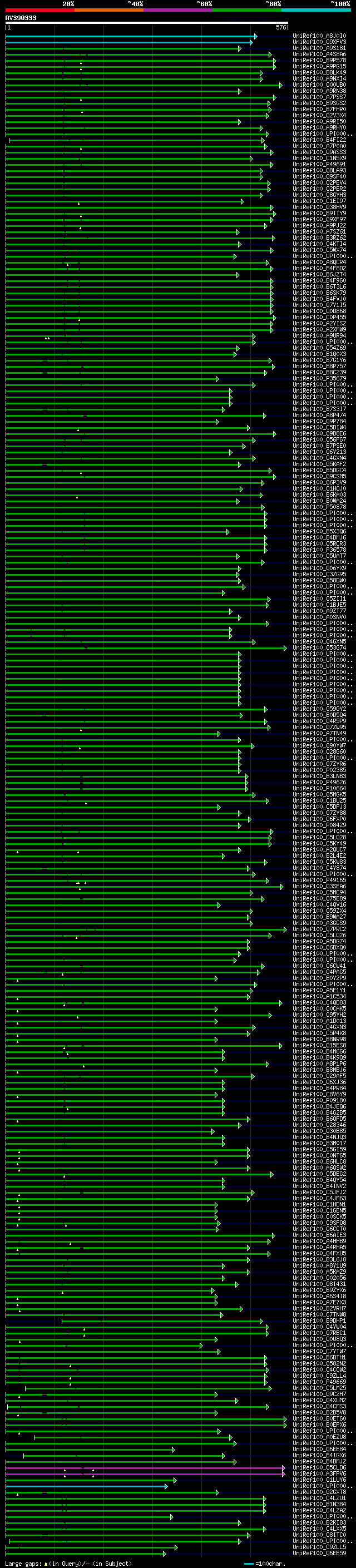Open hit UniRef100_A8J0I0
The width and height of the screenshot is (356, 1568).
[319, 36]
